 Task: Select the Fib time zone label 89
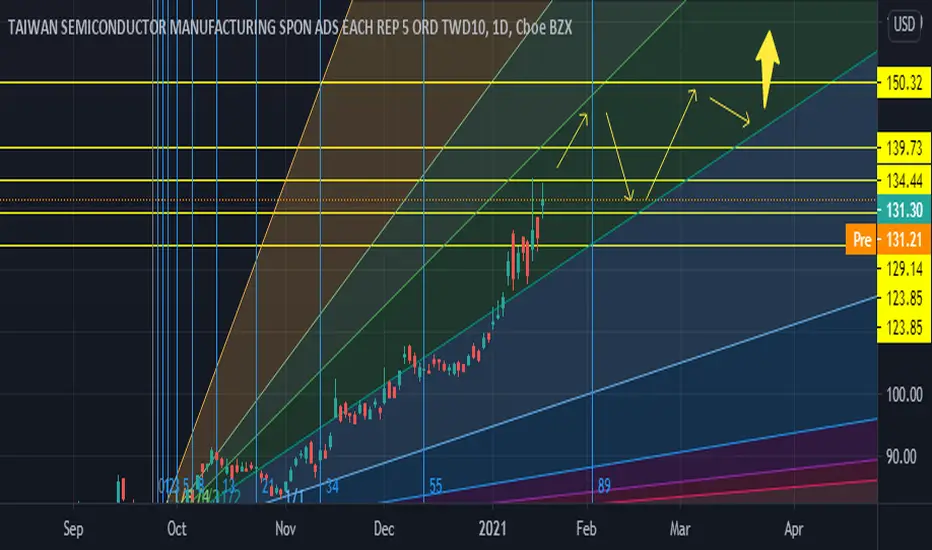(604, 486)
